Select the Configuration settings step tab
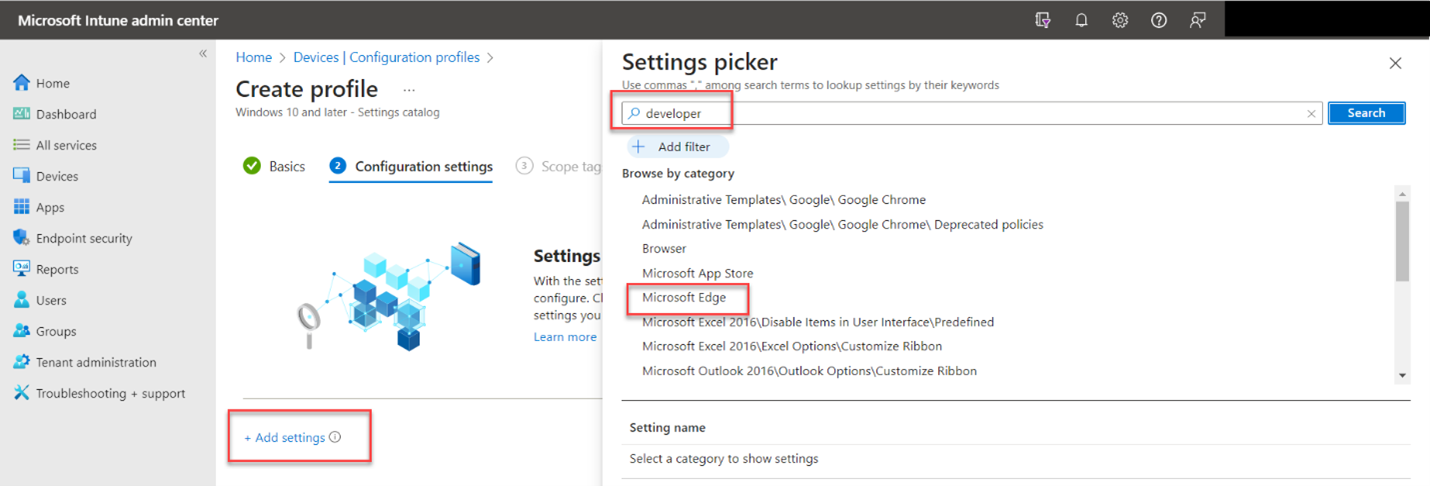This screenshot has height=486, width=1430. (411, 166)
